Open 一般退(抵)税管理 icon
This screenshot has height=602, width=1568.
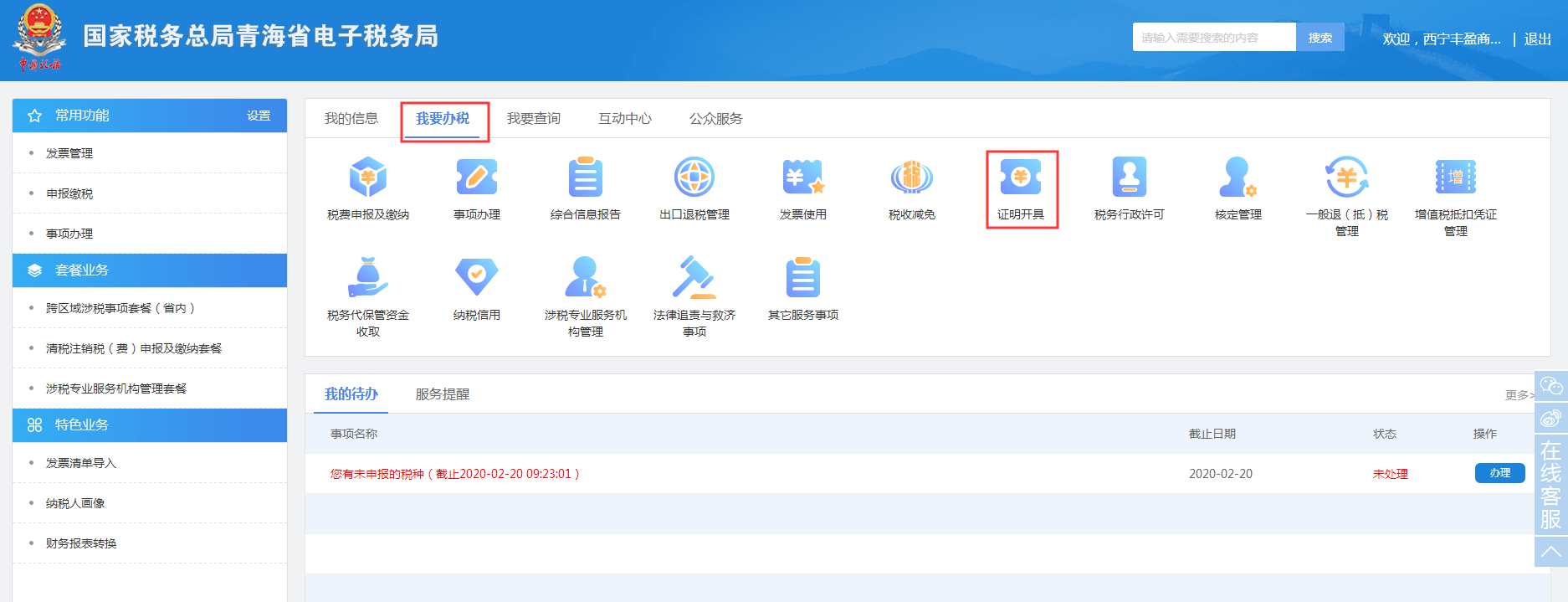[1347, 178]
